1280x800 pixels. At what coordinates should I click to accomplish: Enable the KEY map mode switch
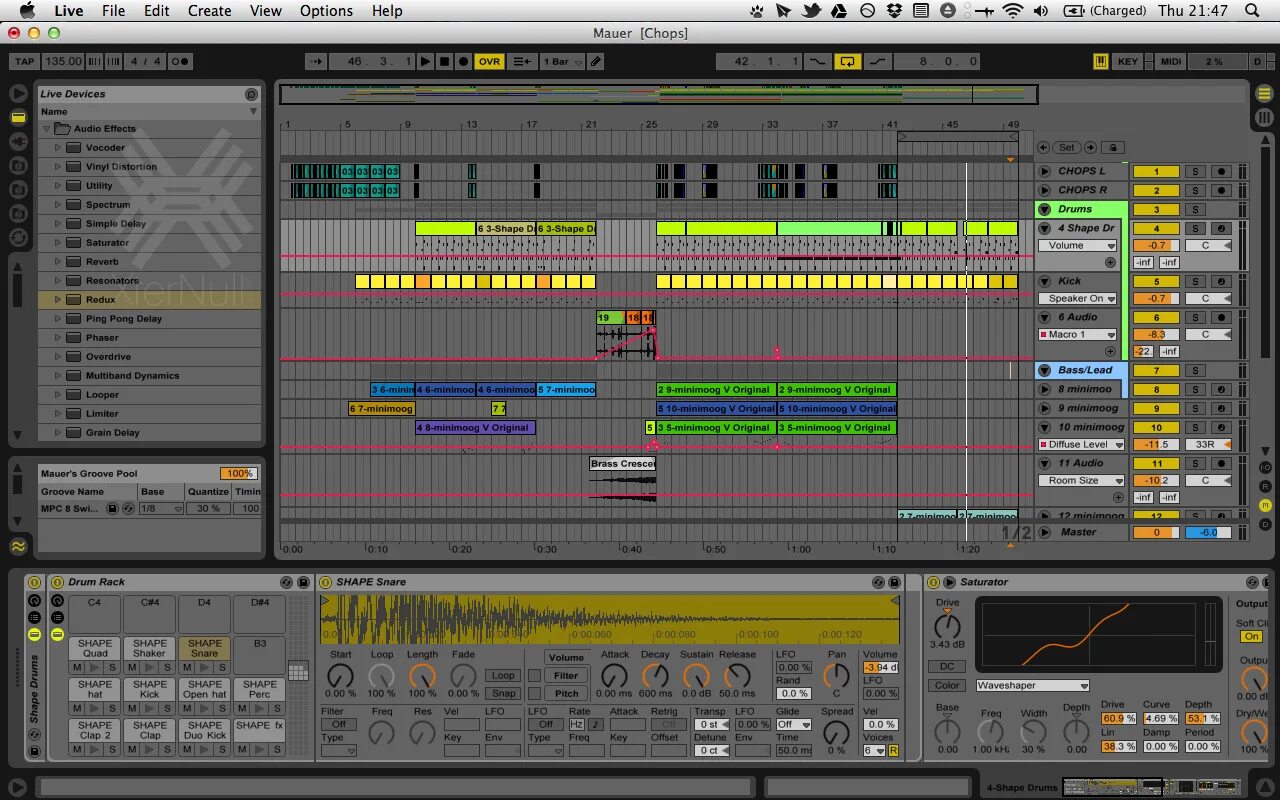(1128, 61)
